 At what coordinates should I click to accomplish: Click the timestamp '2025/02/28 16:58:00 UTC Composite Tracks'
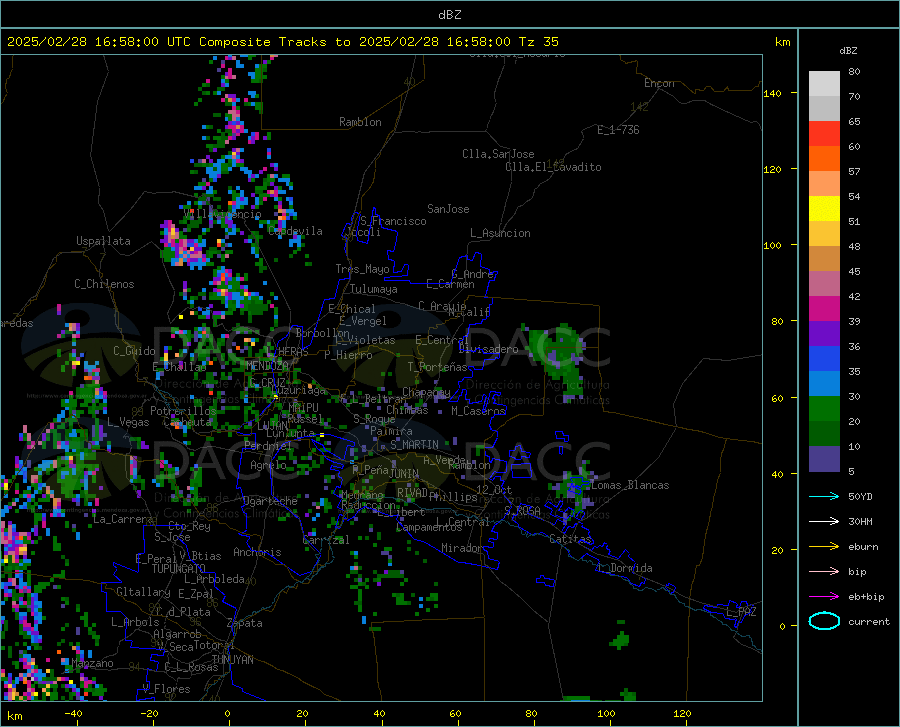pyautogui.click(x=166, y=42)
